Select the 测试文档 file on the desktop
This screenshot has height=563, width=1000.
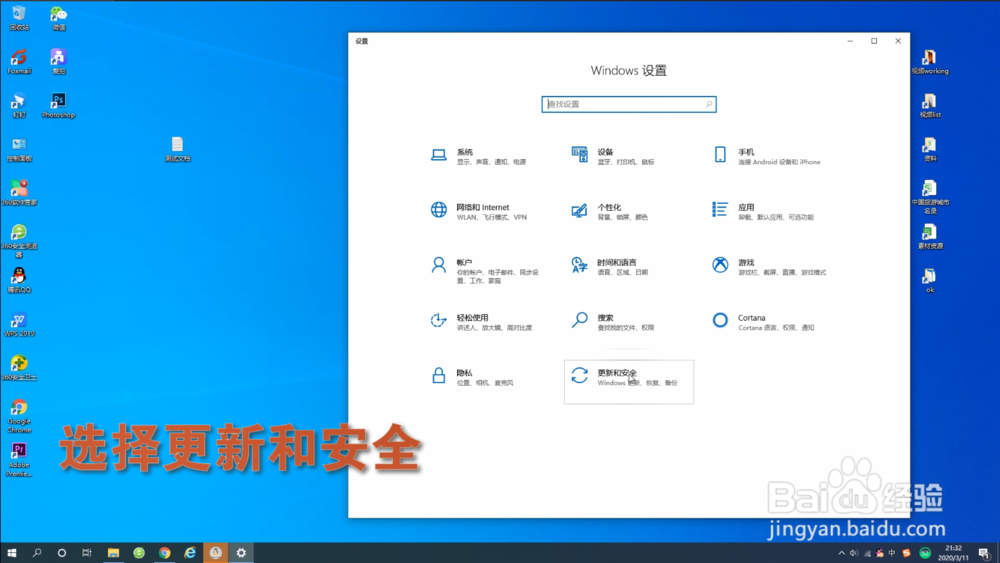point(177,149)
